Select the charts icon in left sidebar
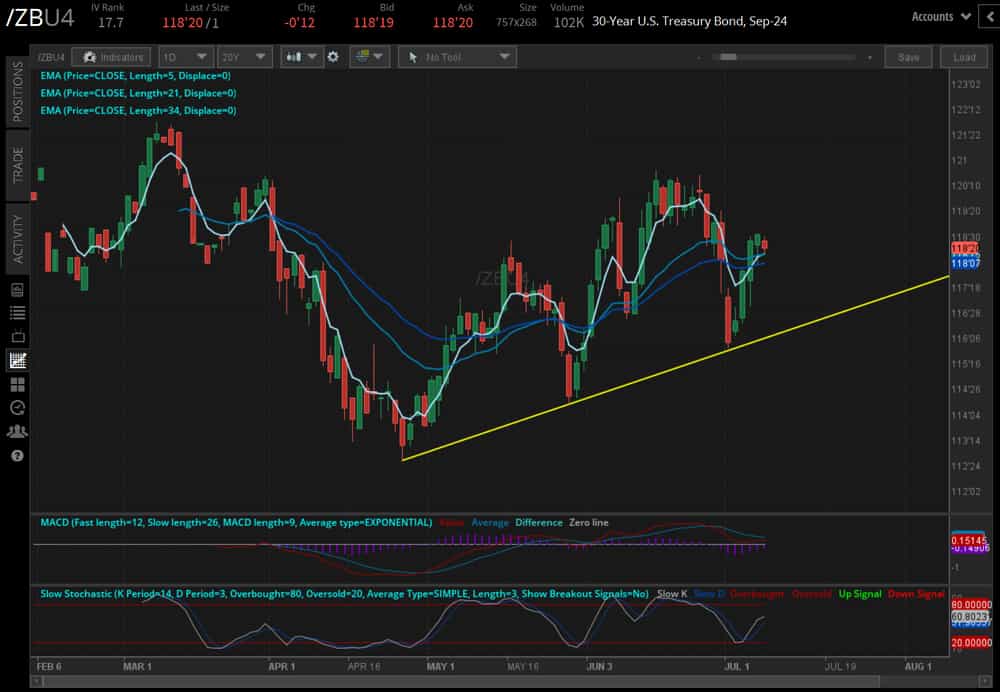This screenshot has width=1000, height=692. pos(17,360)
